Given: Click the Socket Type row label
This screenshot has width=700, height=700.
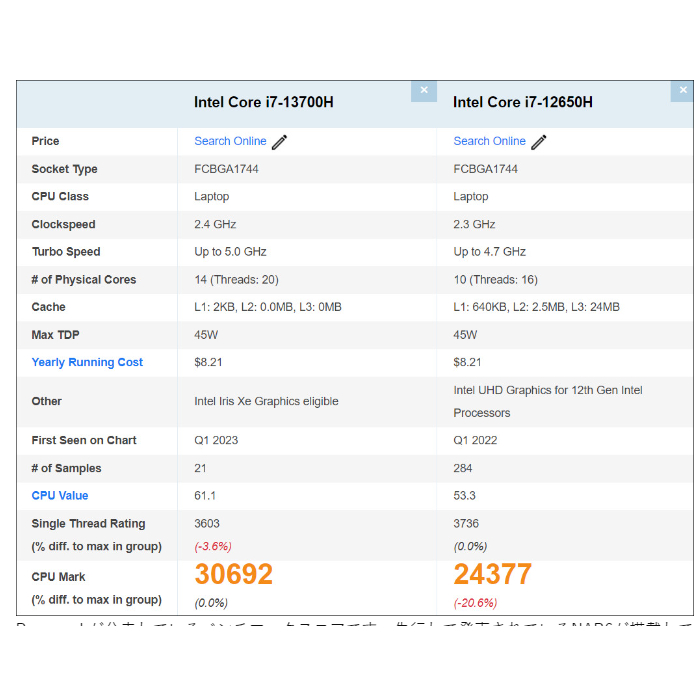Looking at the screenshot, I should tap(64, 169).
